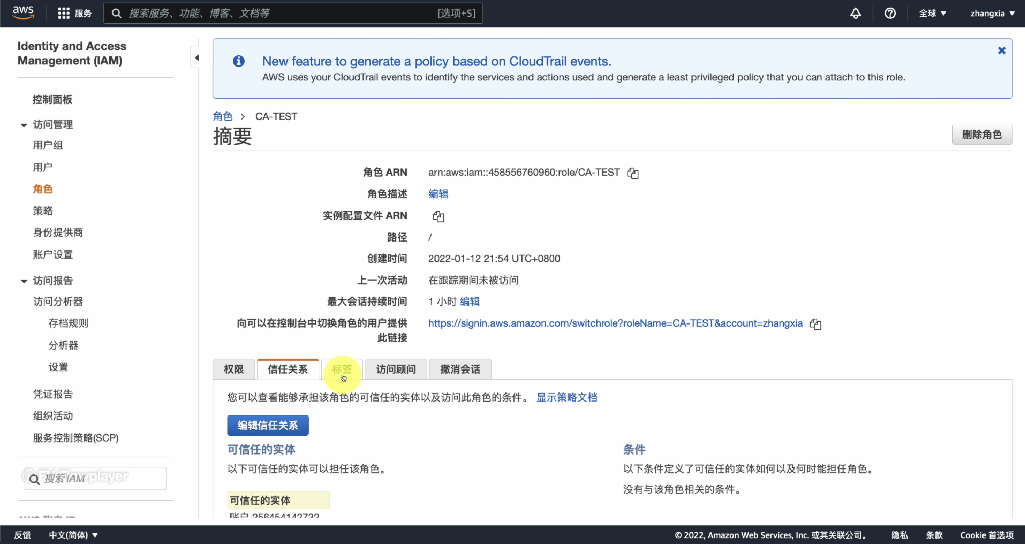Click creation time 2022-01-12 21:54 UTC+0800

pyautogui.click(x=494, y=258)
